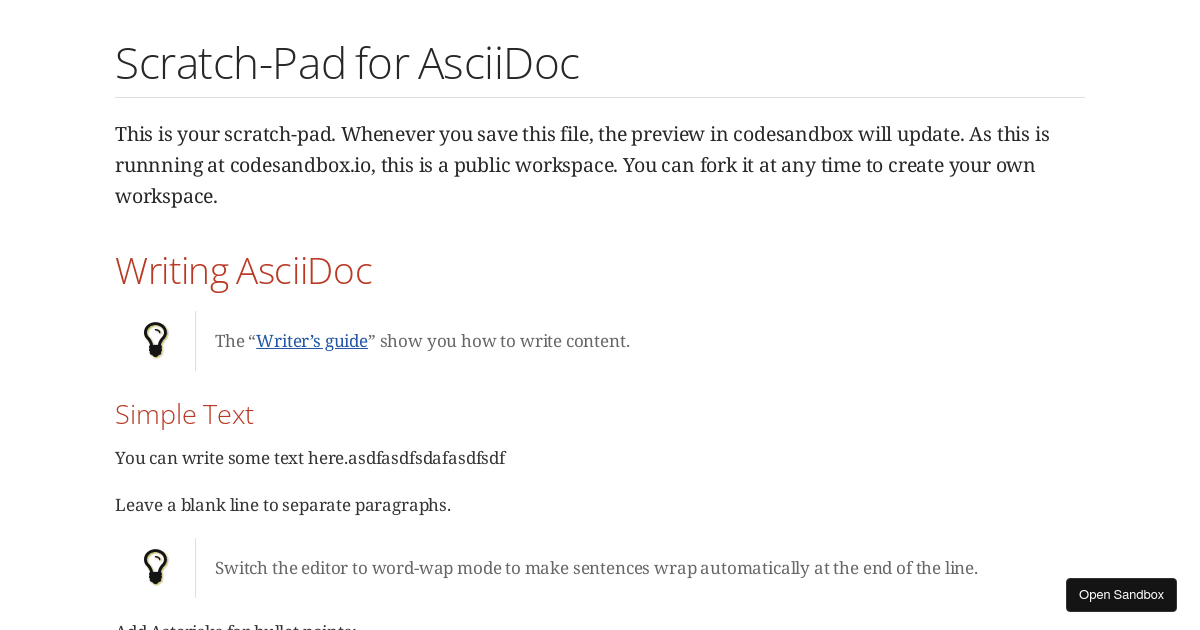This screenshot has width=1200, height=630.
Task: Click the Writer's guide tip sentence
Action: coord(422,340)
